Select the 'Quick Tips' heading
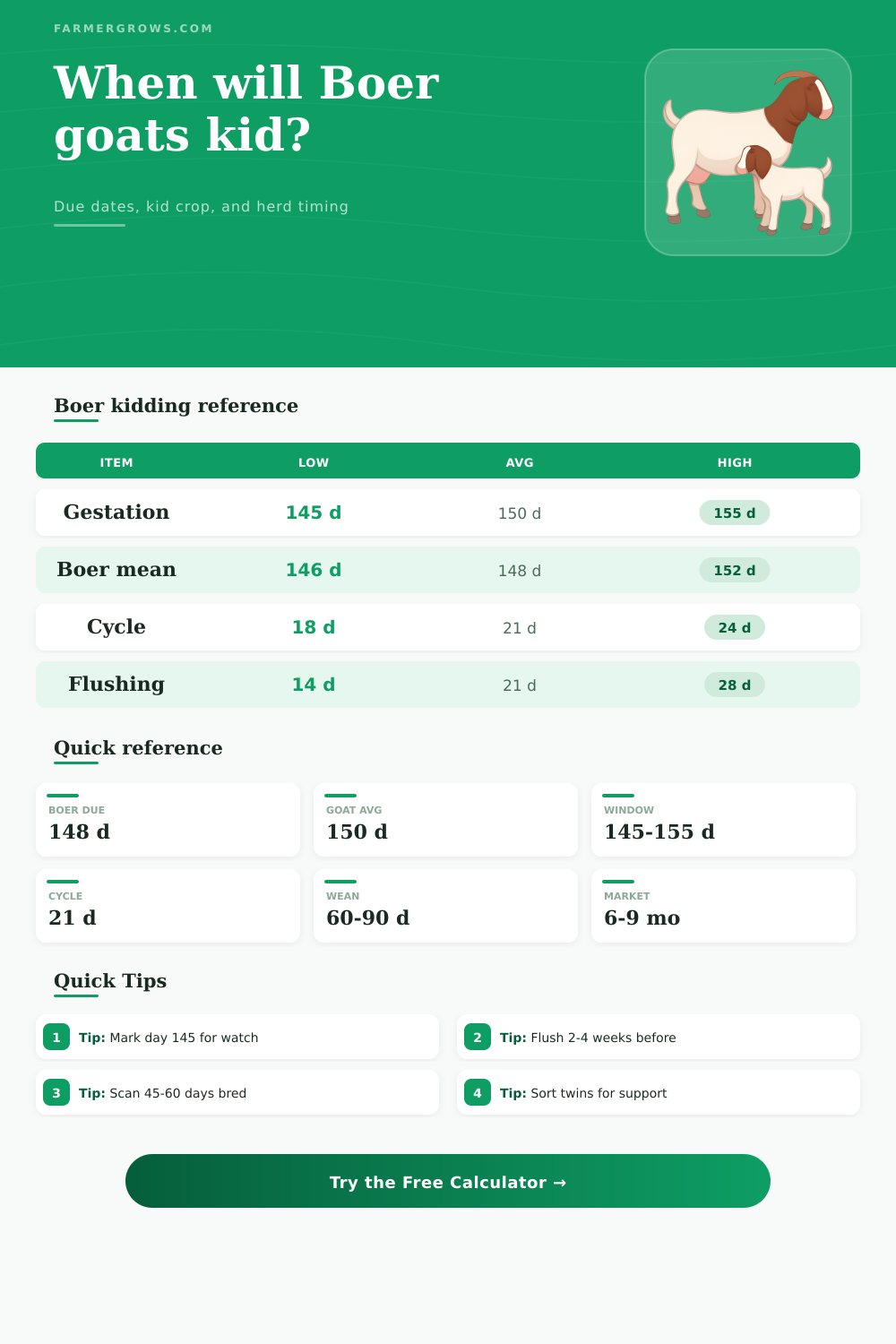 pyautogui.click(x=110, y=981)
